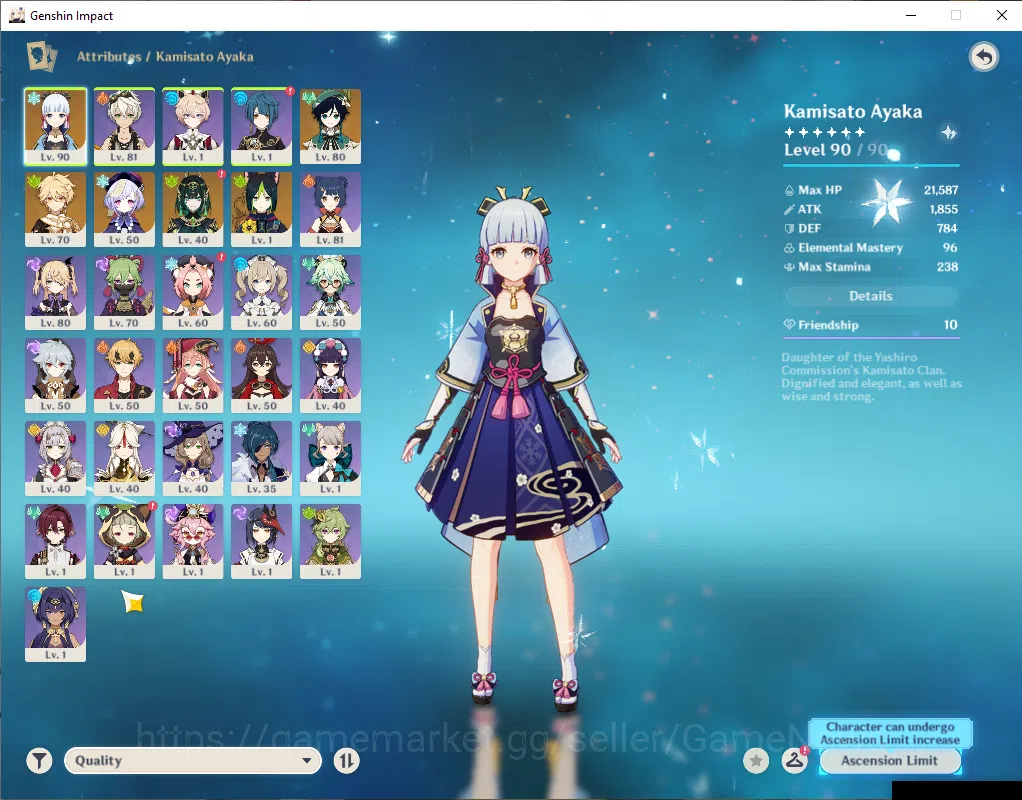
Task: Select Kaeya's Lv. 35 portrait
Action: click(261, 458)
